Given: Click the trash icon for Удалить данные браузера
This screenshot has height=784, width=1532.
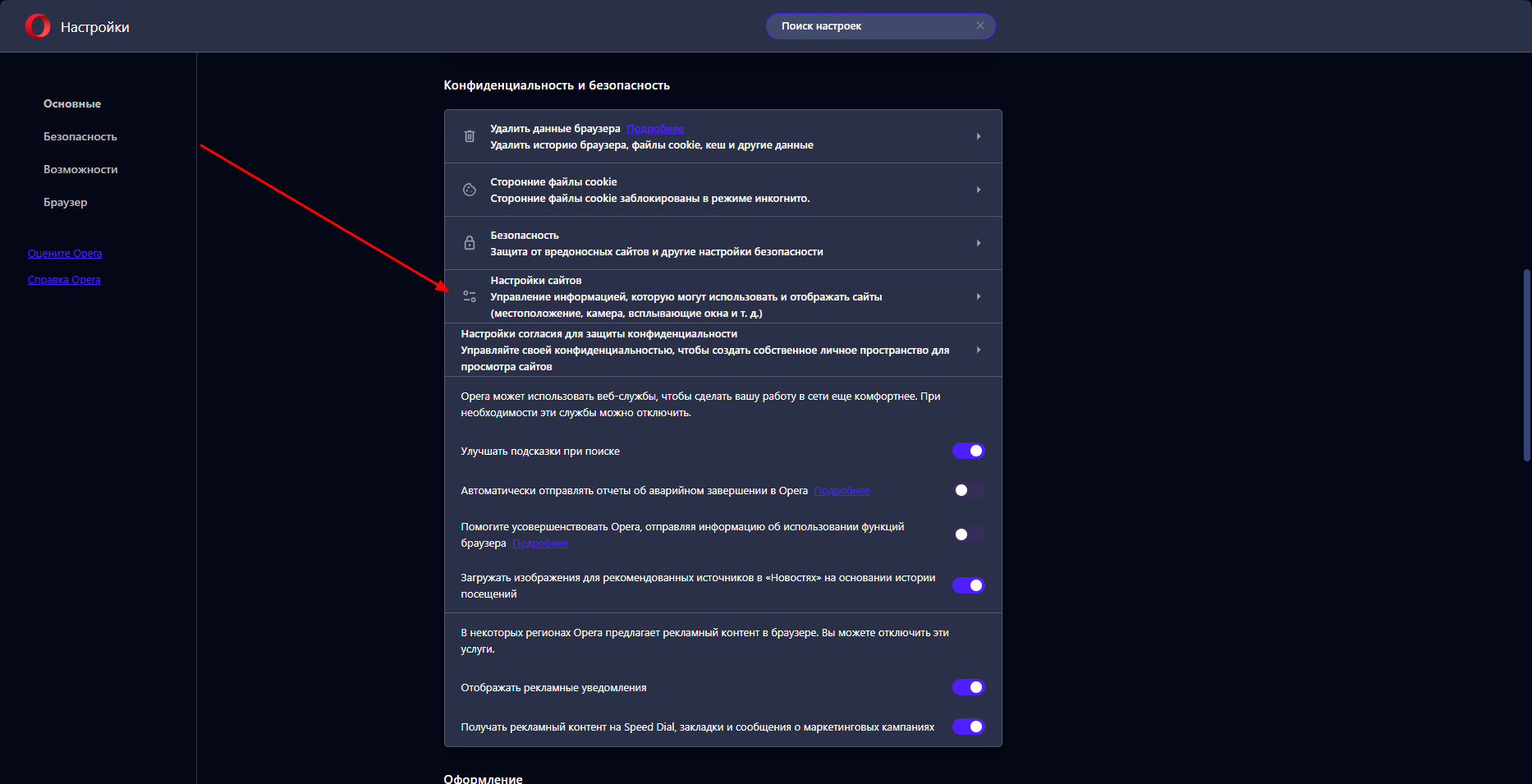Looking at the screenshot, I should (x=470, y=136).
